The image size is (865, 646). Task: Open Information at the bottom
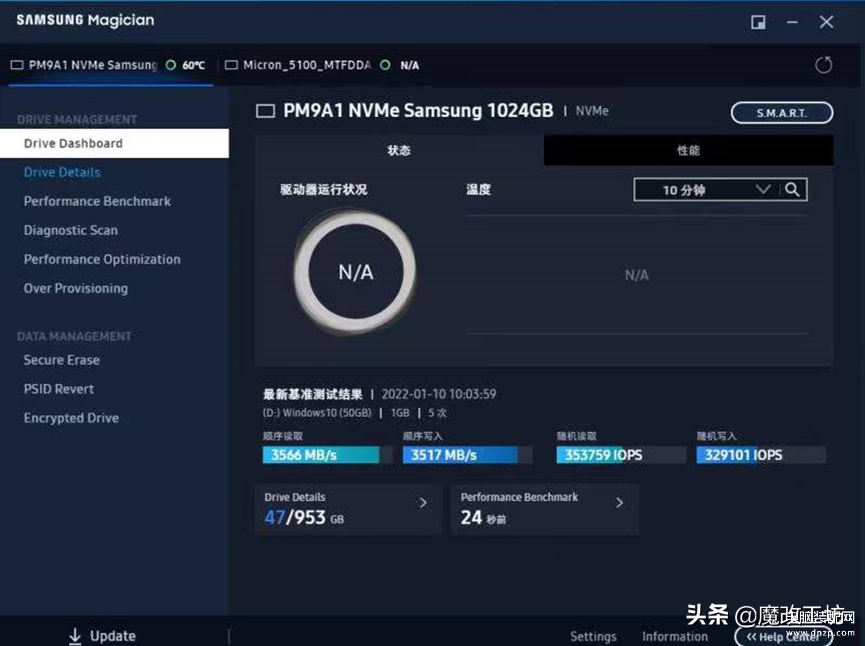[675, 637]
